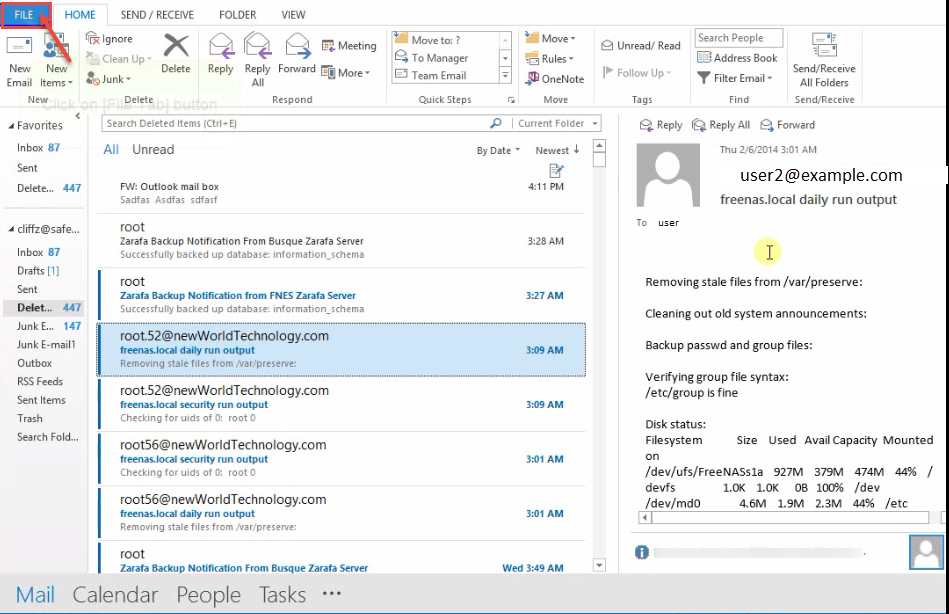
Task: Open the navigation options ellipsis
Action: 332,593
